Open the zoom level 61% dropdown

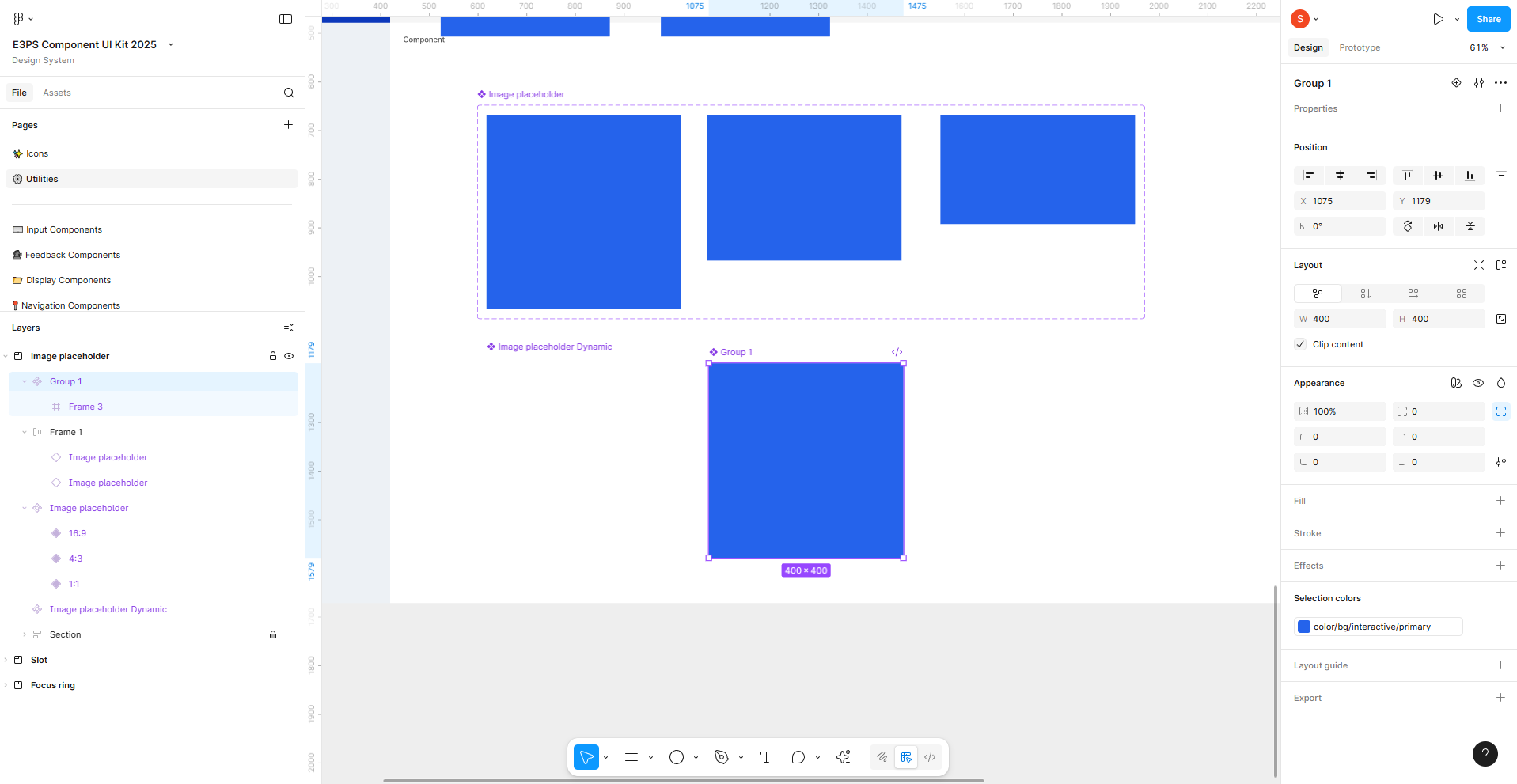pos(1487,47)
